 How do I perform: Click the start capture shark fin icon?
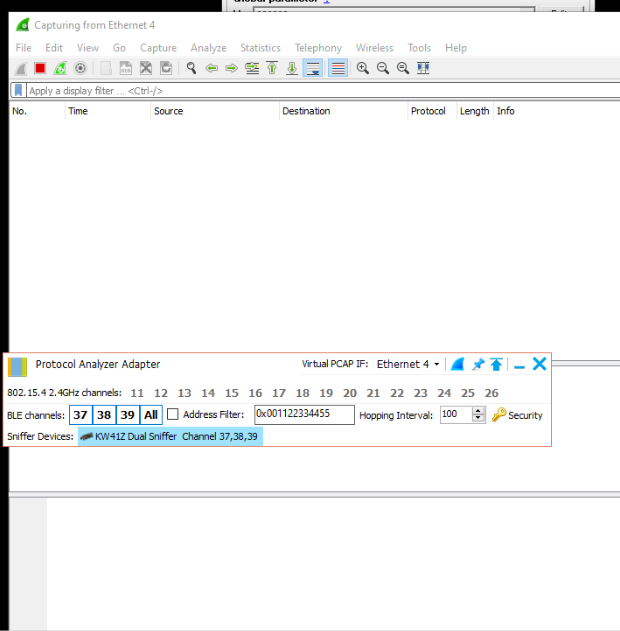pos(21,68)
